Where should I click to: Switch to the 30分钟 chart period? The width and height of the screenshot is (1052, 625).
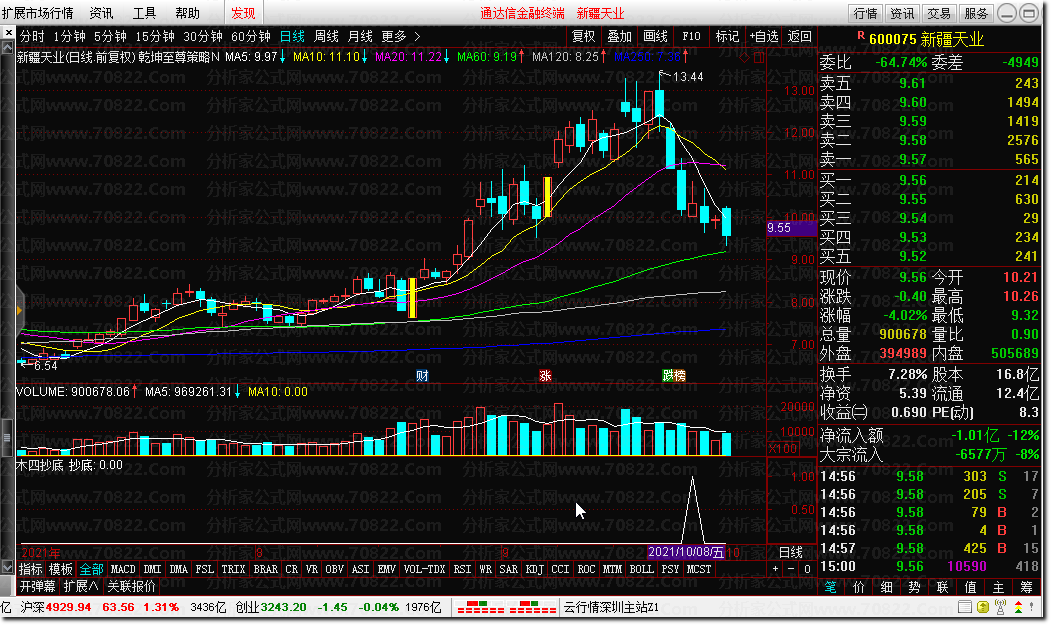point(203,36)
